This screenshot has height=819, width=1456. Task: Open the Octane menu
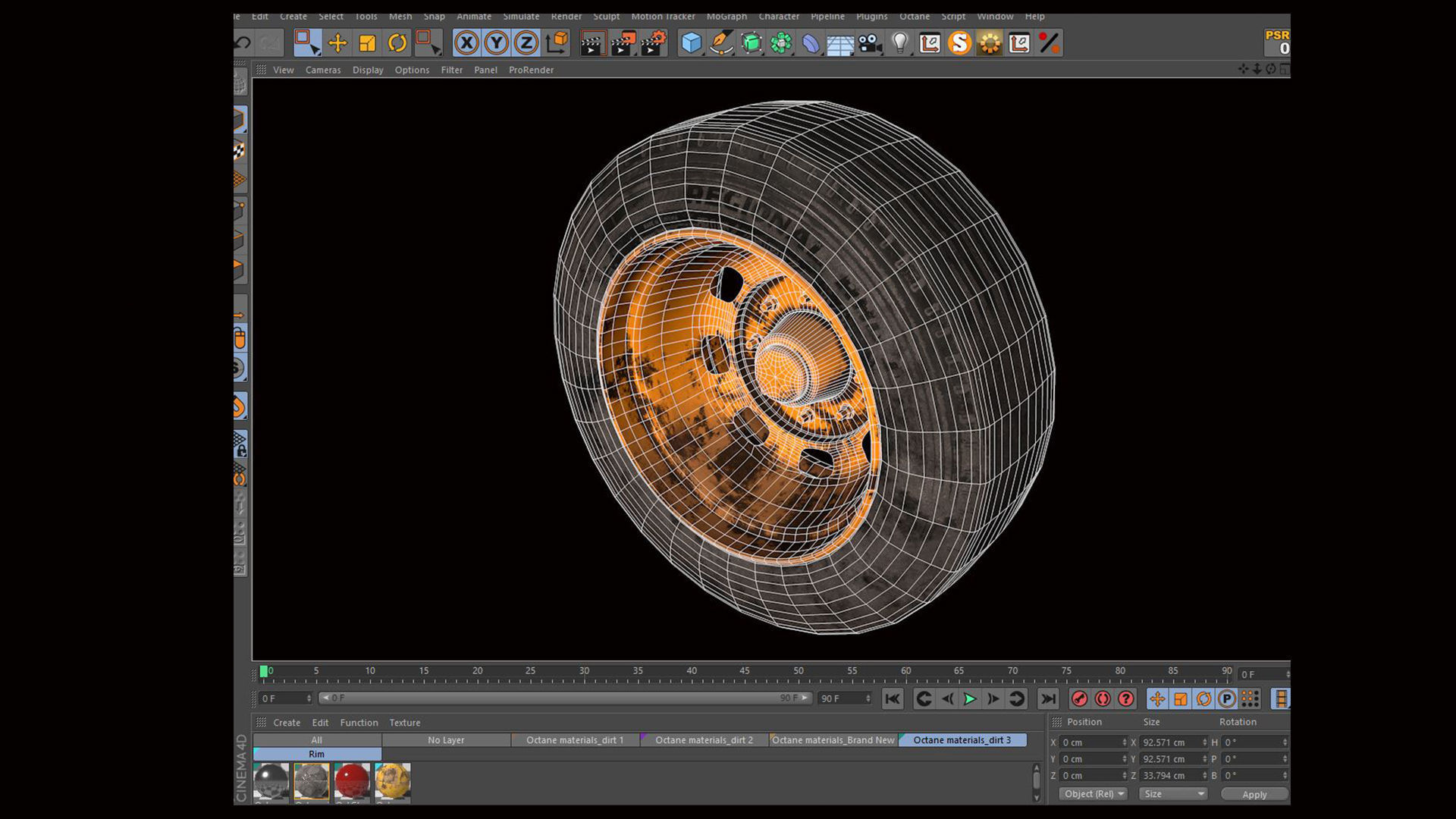pyautogui.click(x=914, y=16)
